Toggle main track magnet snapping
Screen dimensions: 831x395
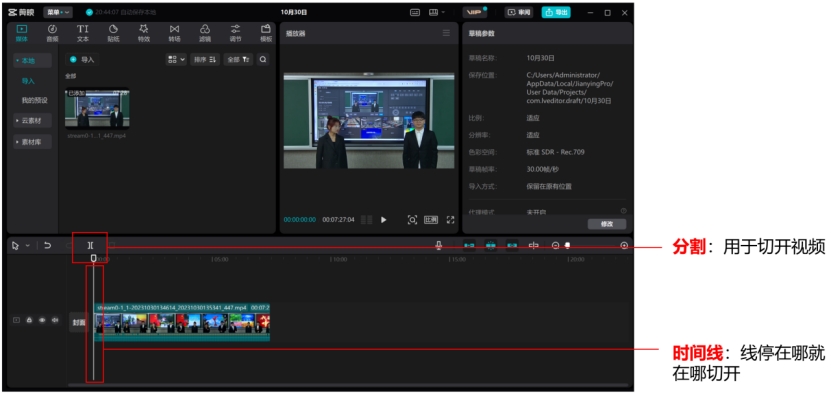pyautogui.click(x=469, y=245)
